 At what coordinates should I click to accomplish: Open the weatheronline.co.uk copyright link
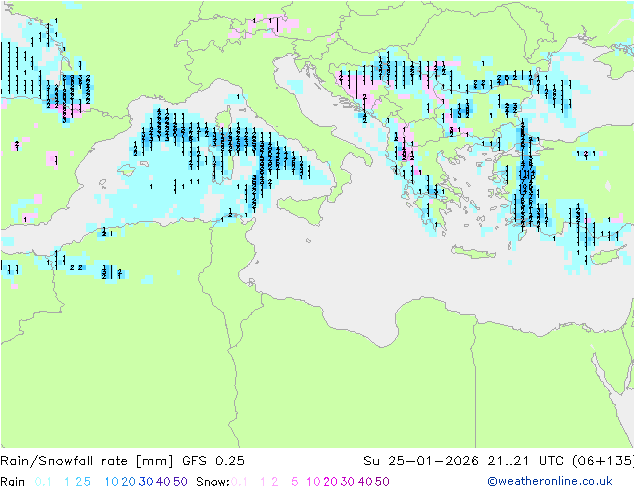[x=550, y=481]
